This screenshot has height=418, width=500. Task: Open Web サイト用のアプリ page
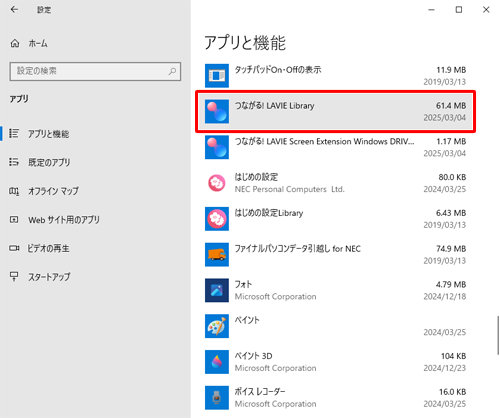(x=64, y=220)
